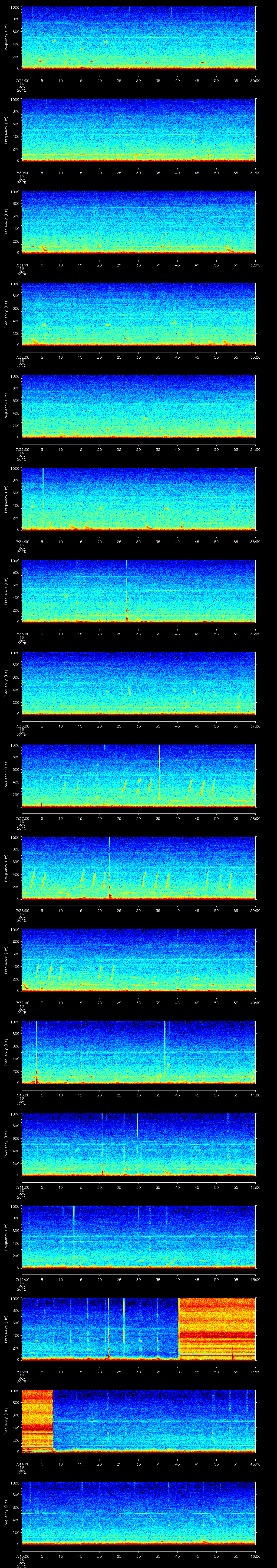Select the spectrogram panel starting at 7:29:00

(x=139, y=38)
